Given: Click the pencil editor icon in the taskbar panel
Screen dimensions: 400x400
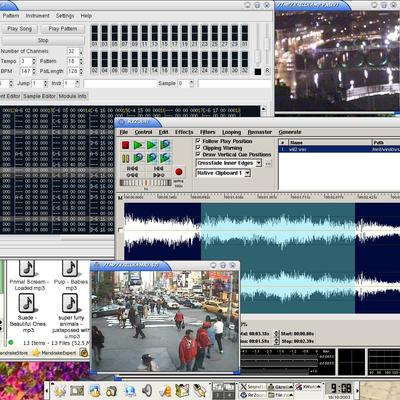Looking at the screenshot, I should tap(199, 390).
